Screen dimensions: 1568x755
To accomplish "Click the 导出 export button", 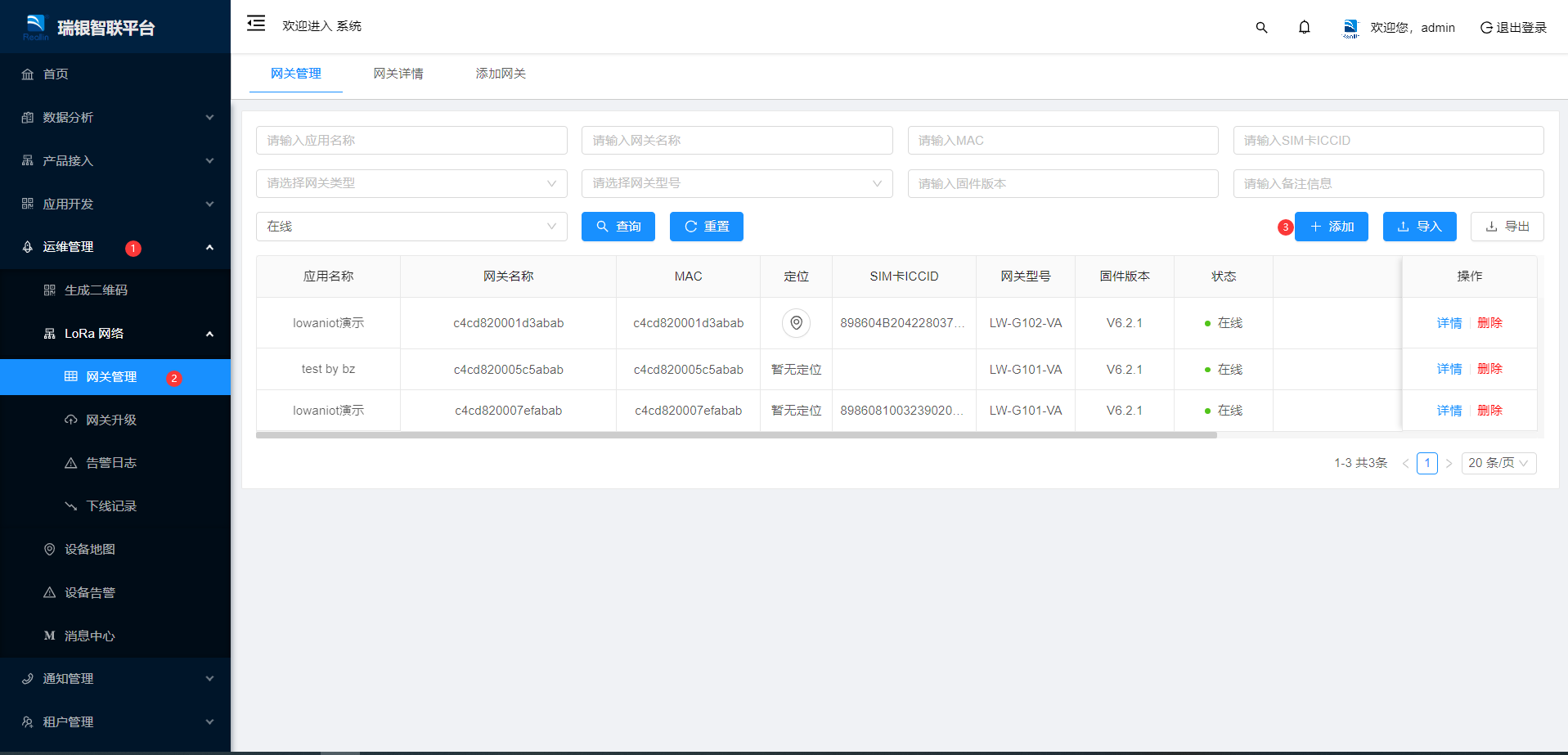I will (x=1507, y=227).
